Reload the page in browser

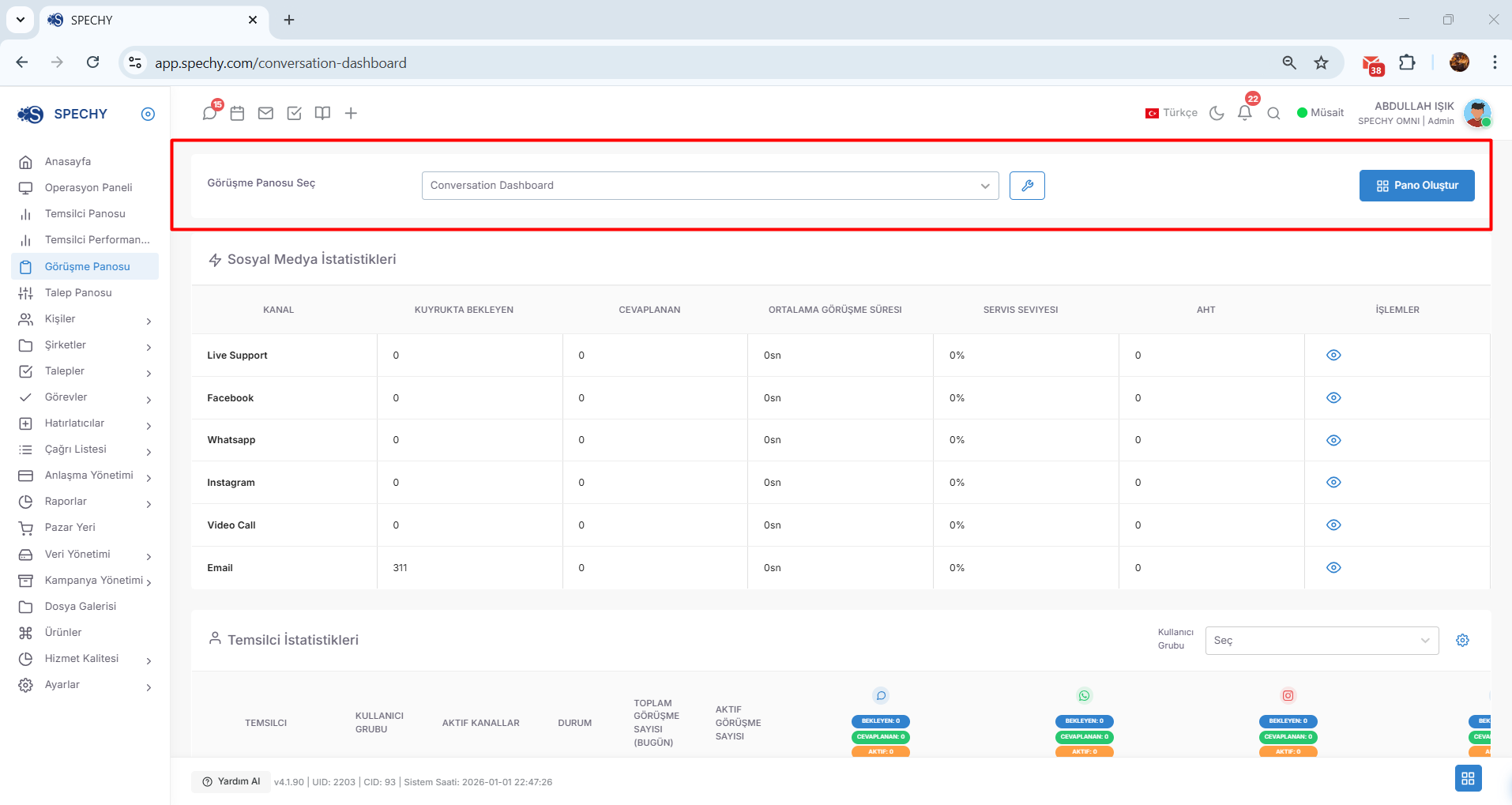pos(92,62)
